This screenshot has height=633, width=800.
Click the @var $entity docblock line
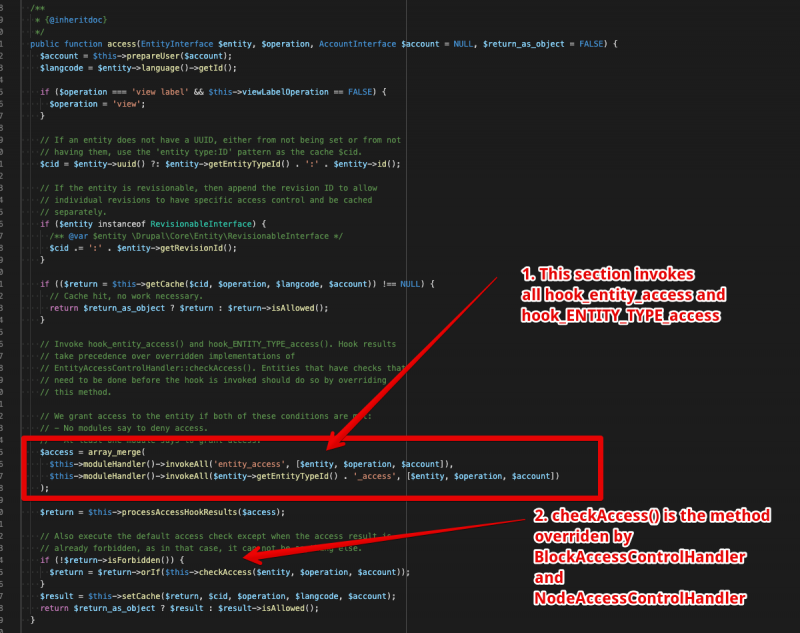pos(196,236)
